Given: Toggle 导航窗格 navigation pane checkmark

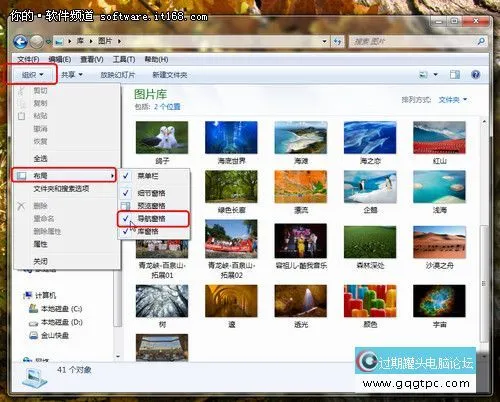Looking at the screenshot, I should (x=126, y=218).
